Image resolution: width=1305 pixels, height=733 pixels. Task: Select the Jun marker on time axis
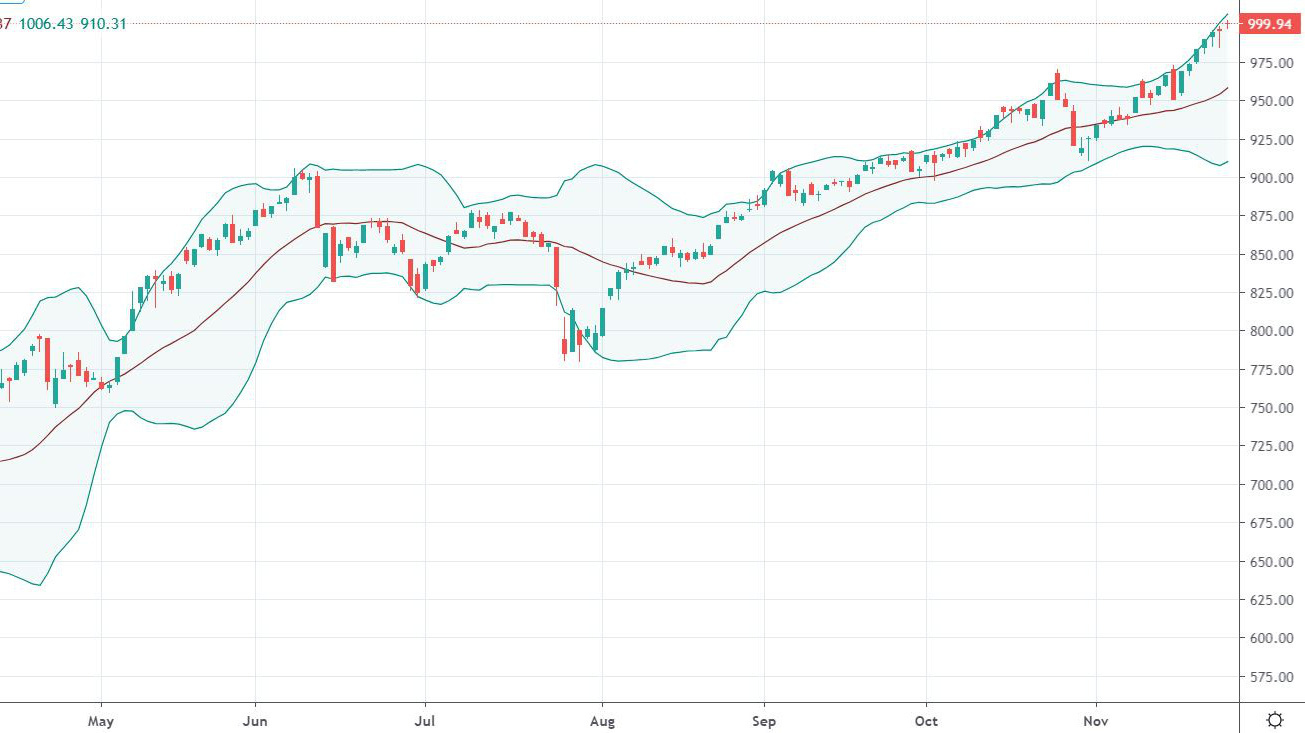tap(255, 720)
